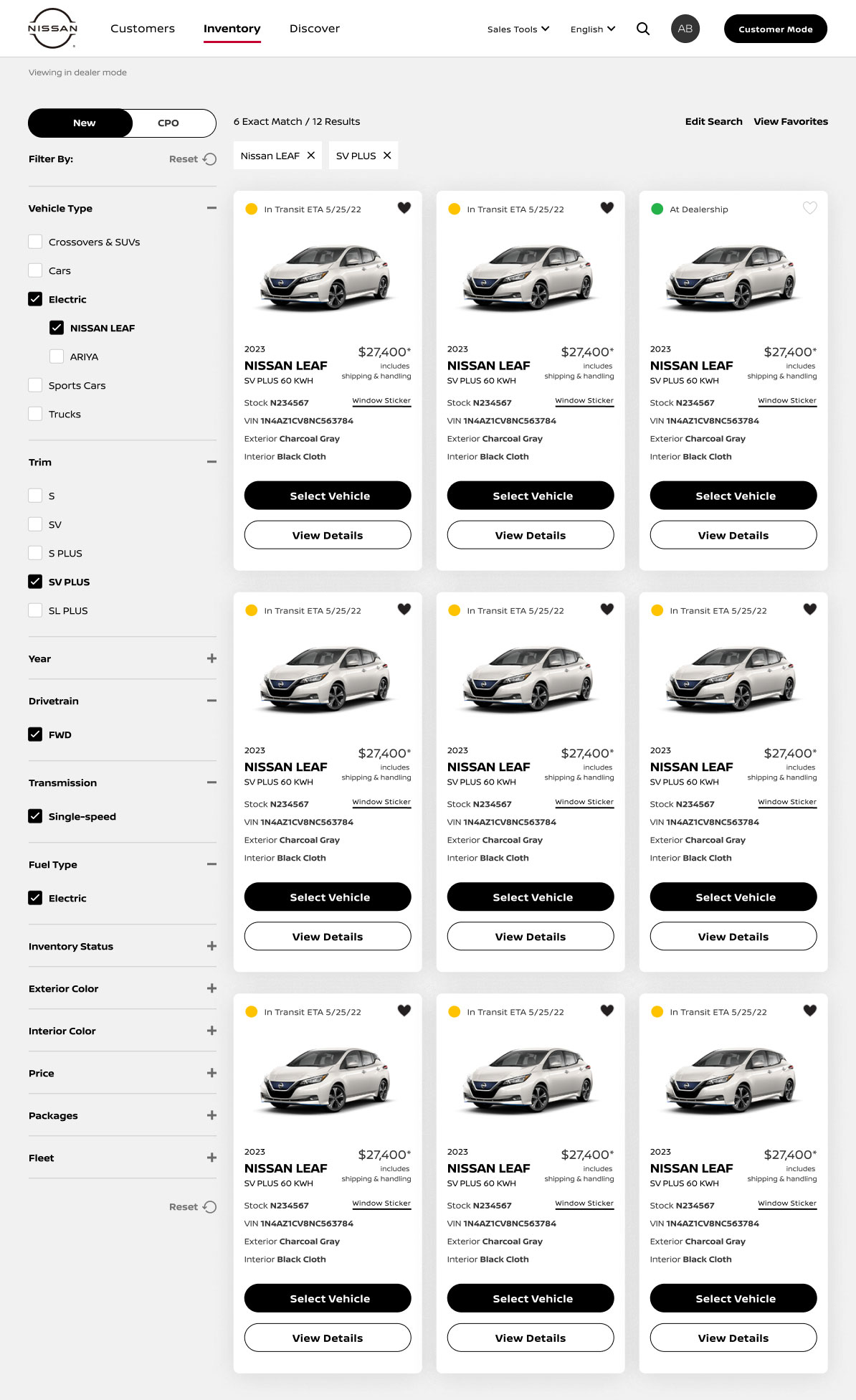This screenshot has height=1400, width=856.
Task: Uncheck the Single-speed transmission checkbox
Action: 35,816
